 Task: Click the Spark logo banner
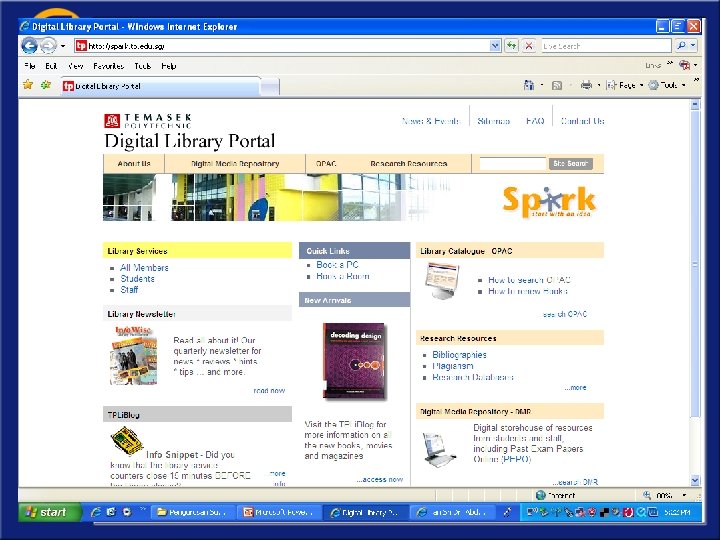[x=549, y=201]
